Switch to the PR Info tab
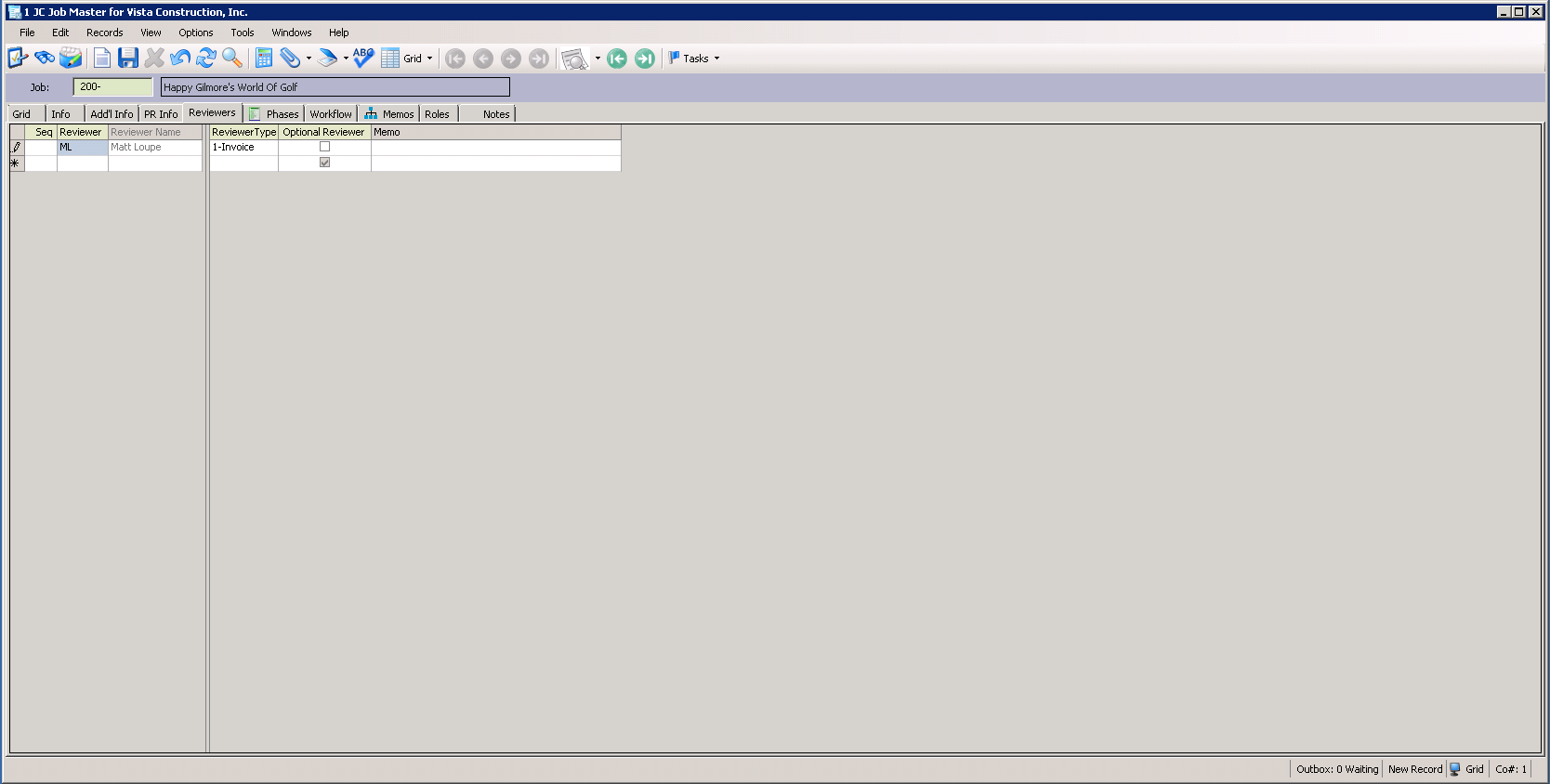This screenshot has height=784, width=1550. click(x=161, y=114)
